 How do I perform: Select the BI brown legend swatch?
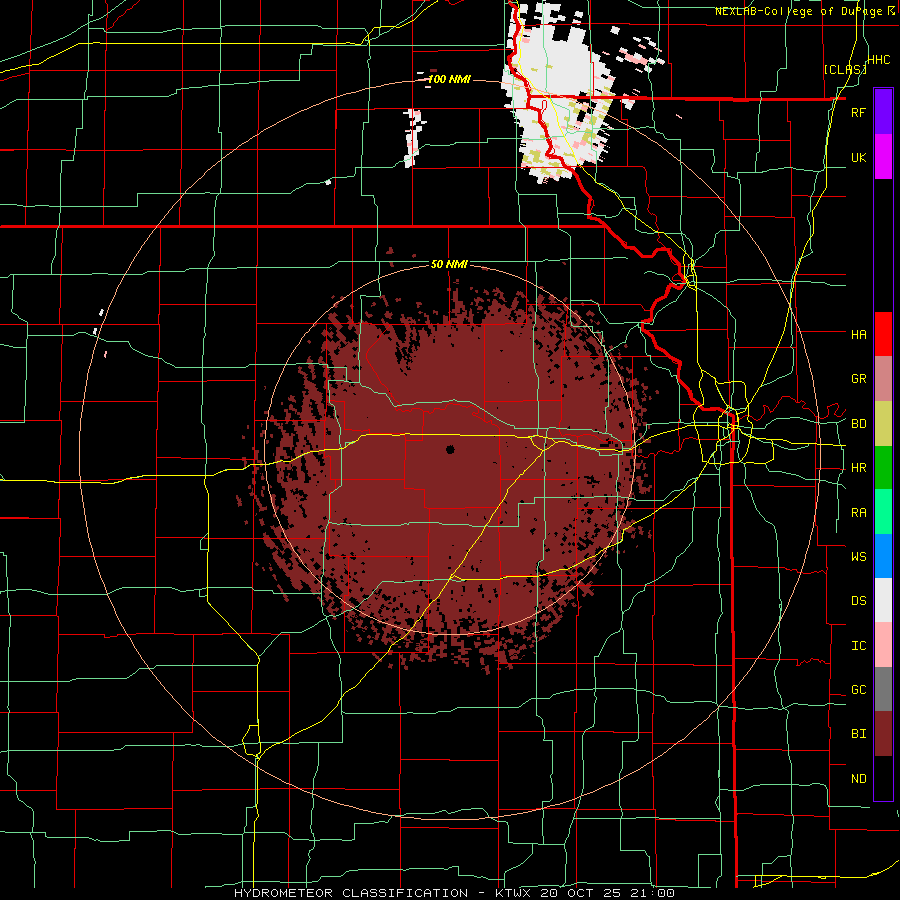[883, 734]
